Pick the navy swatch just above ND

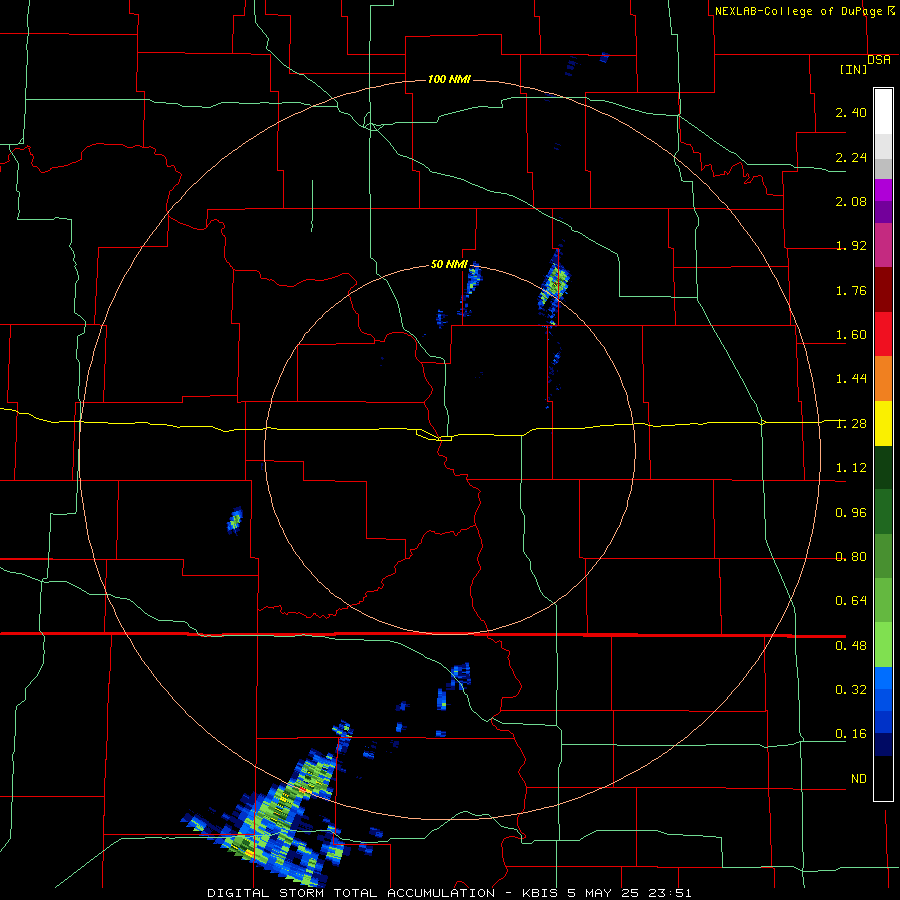(883, 744)
